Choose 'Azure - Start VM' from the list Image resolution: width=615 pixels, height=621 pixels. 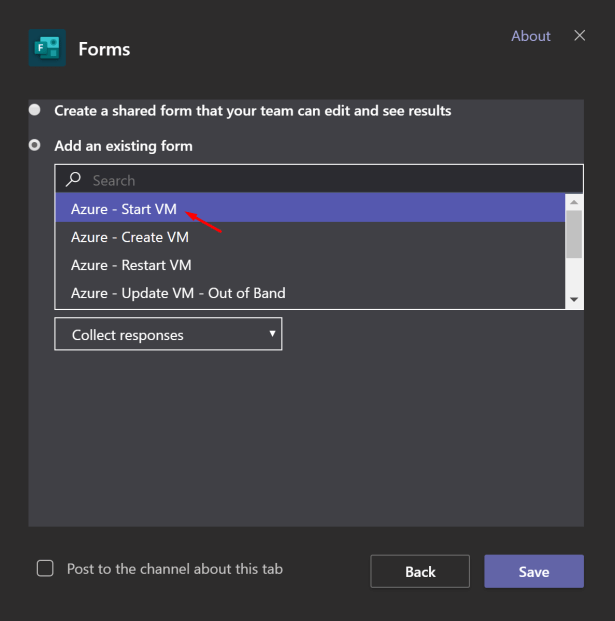pos(310,208)
